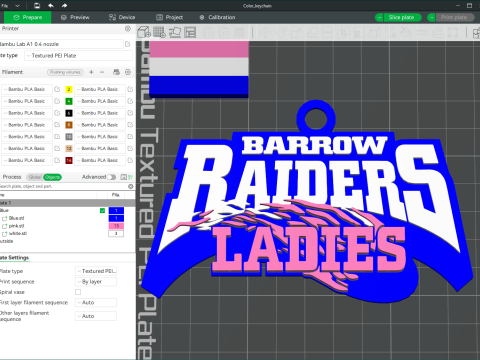The image size is (480, 360).
Task: Select the Move tool in toolbar
Action: coord(265,32)
